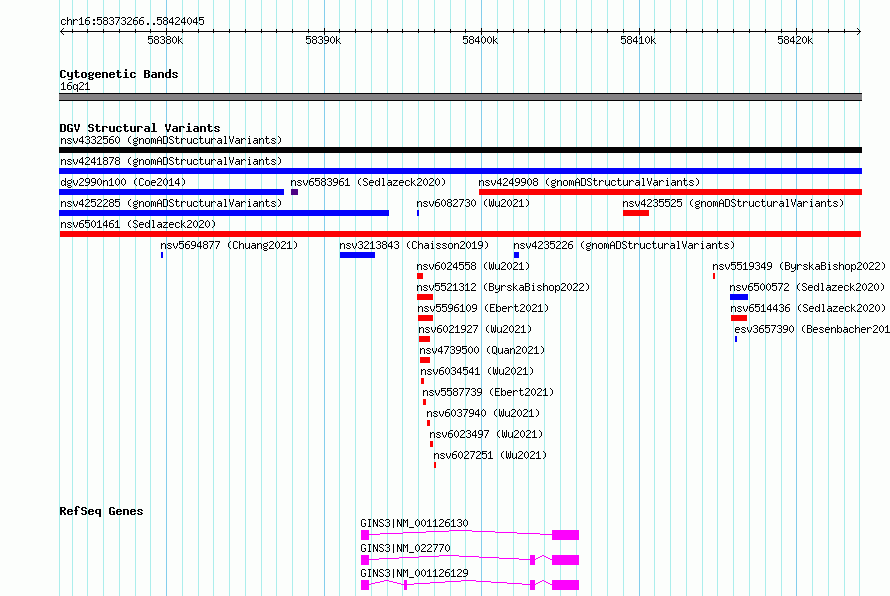Select GINS3 NM_001126129 last magenta exon

(565, 585)
